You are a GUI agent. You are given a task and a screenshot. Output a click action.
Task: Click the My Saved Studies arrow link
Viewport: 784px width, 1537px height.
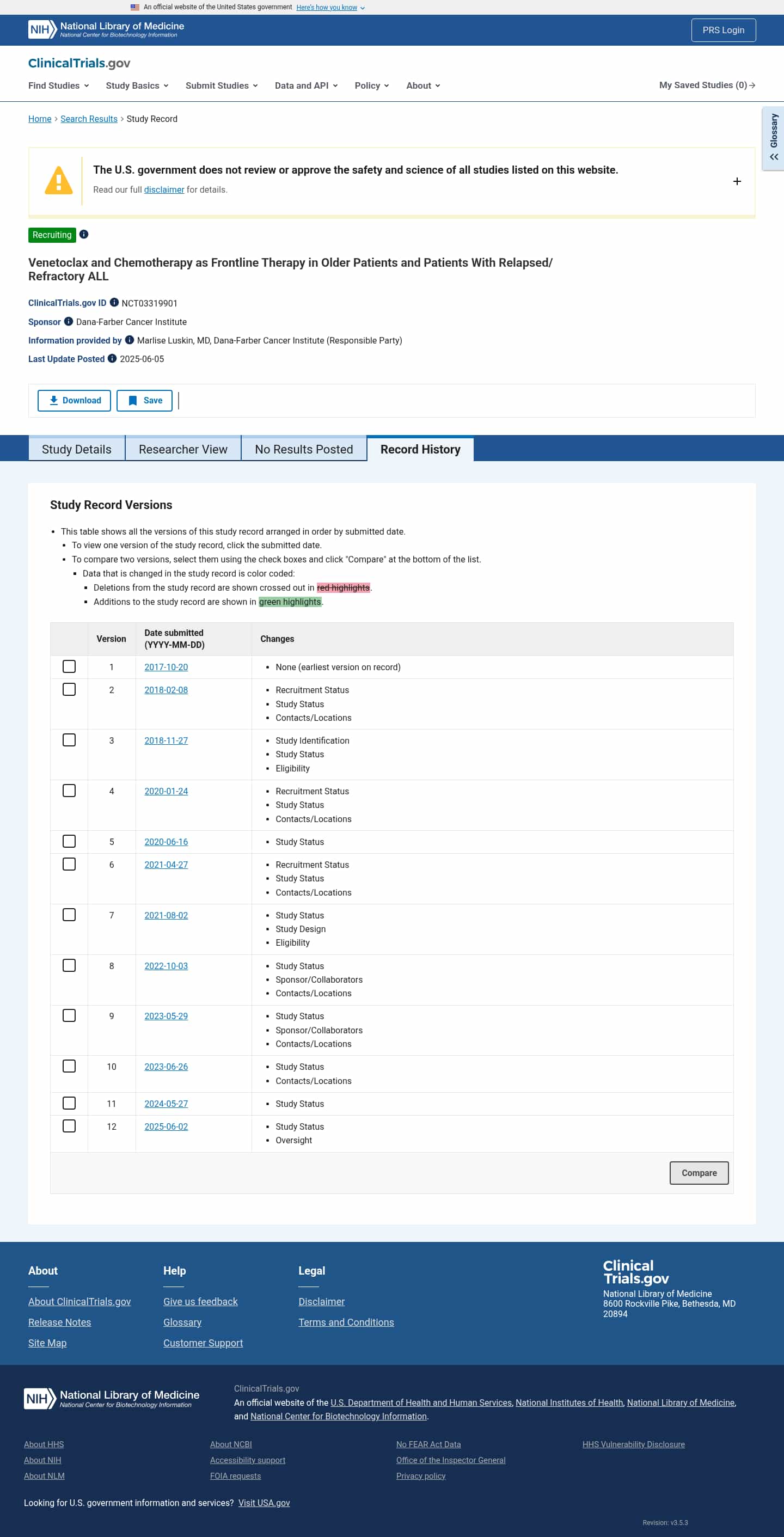(707, 85)
